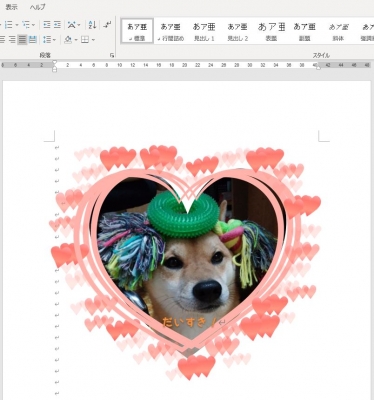Select the 表題 style

(x=271, y=31)
